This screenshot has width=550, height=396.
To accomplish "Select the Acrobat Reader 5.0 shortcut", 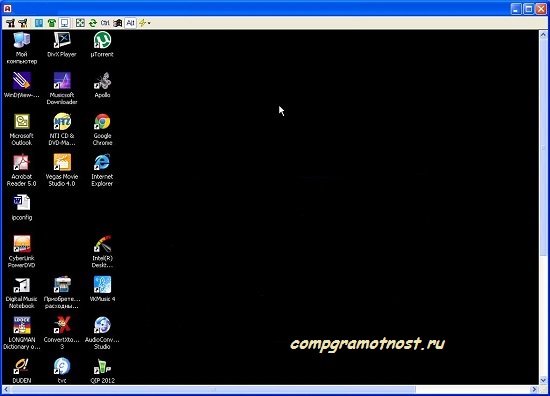I will pyautogui.click(x=21, y=170).
